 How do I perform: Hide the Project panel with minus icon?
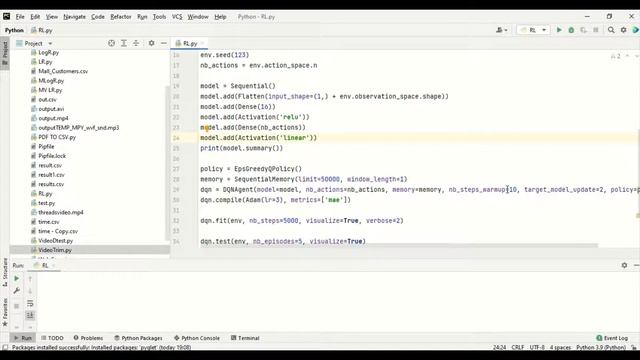pyautogui.click(x=164, y=43)
